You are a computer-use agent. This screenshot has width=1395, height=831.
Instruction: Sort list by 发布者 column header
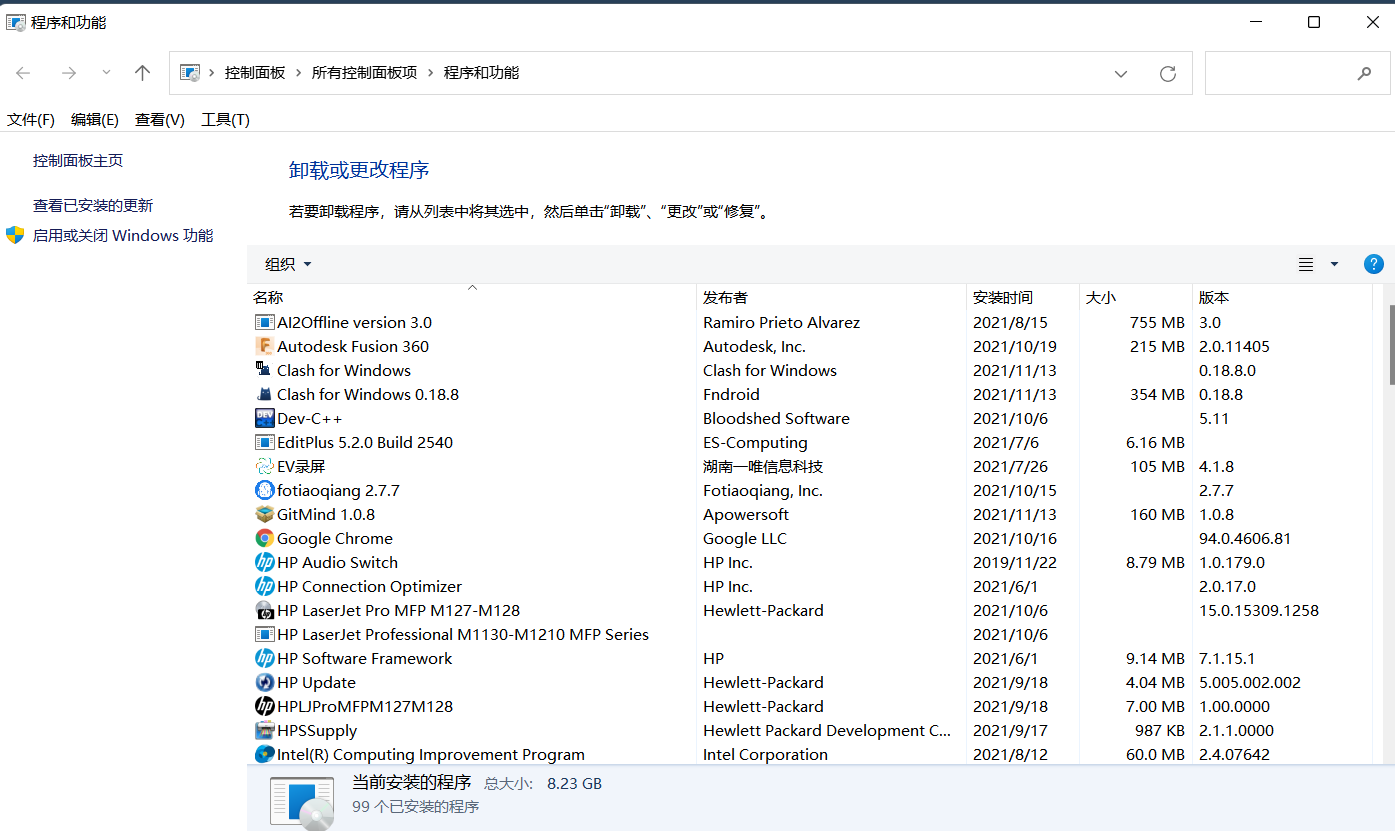(x=832, y=297)
